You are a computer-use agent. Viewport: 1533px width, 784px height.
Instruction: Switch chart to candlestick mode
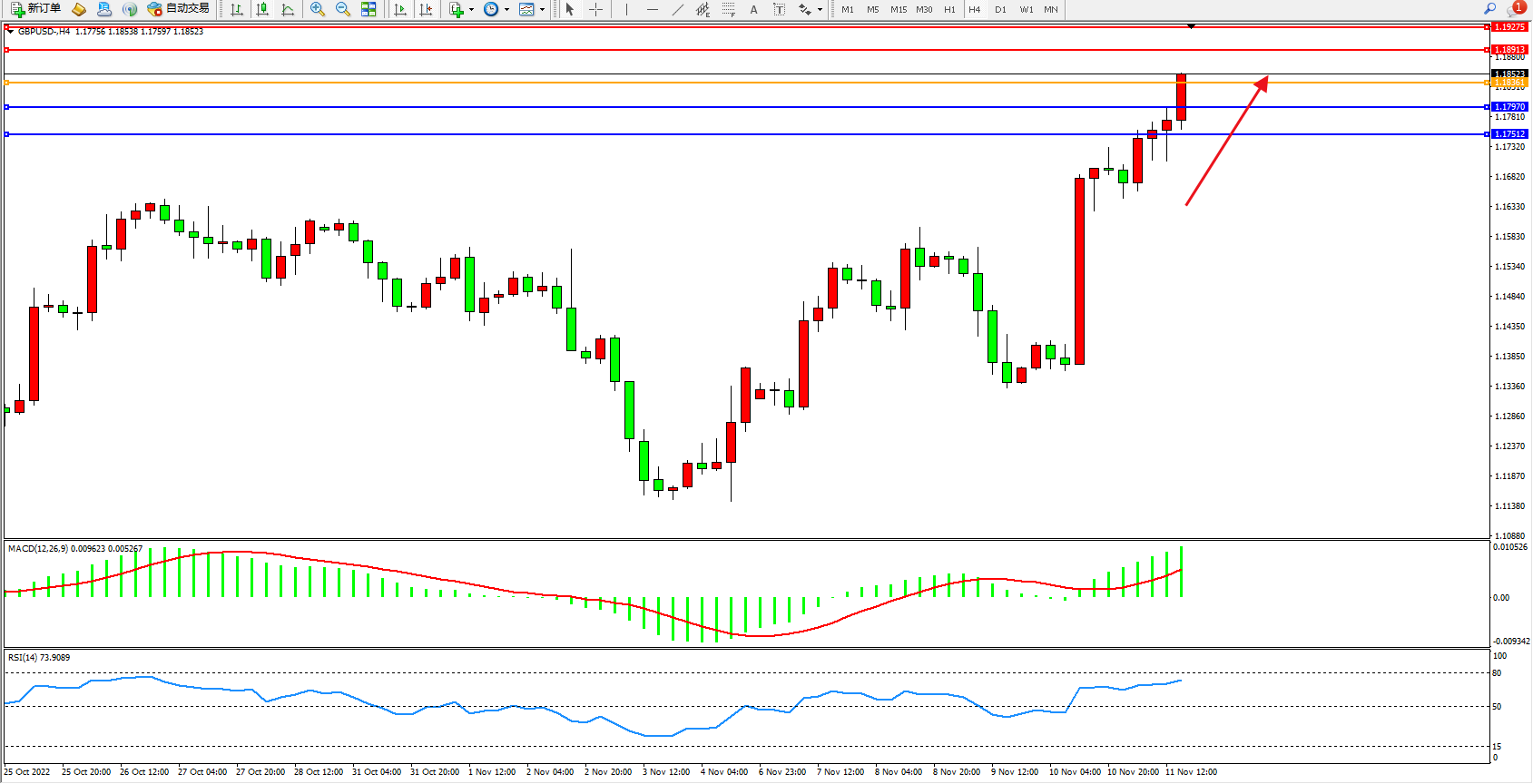(262, 9)
